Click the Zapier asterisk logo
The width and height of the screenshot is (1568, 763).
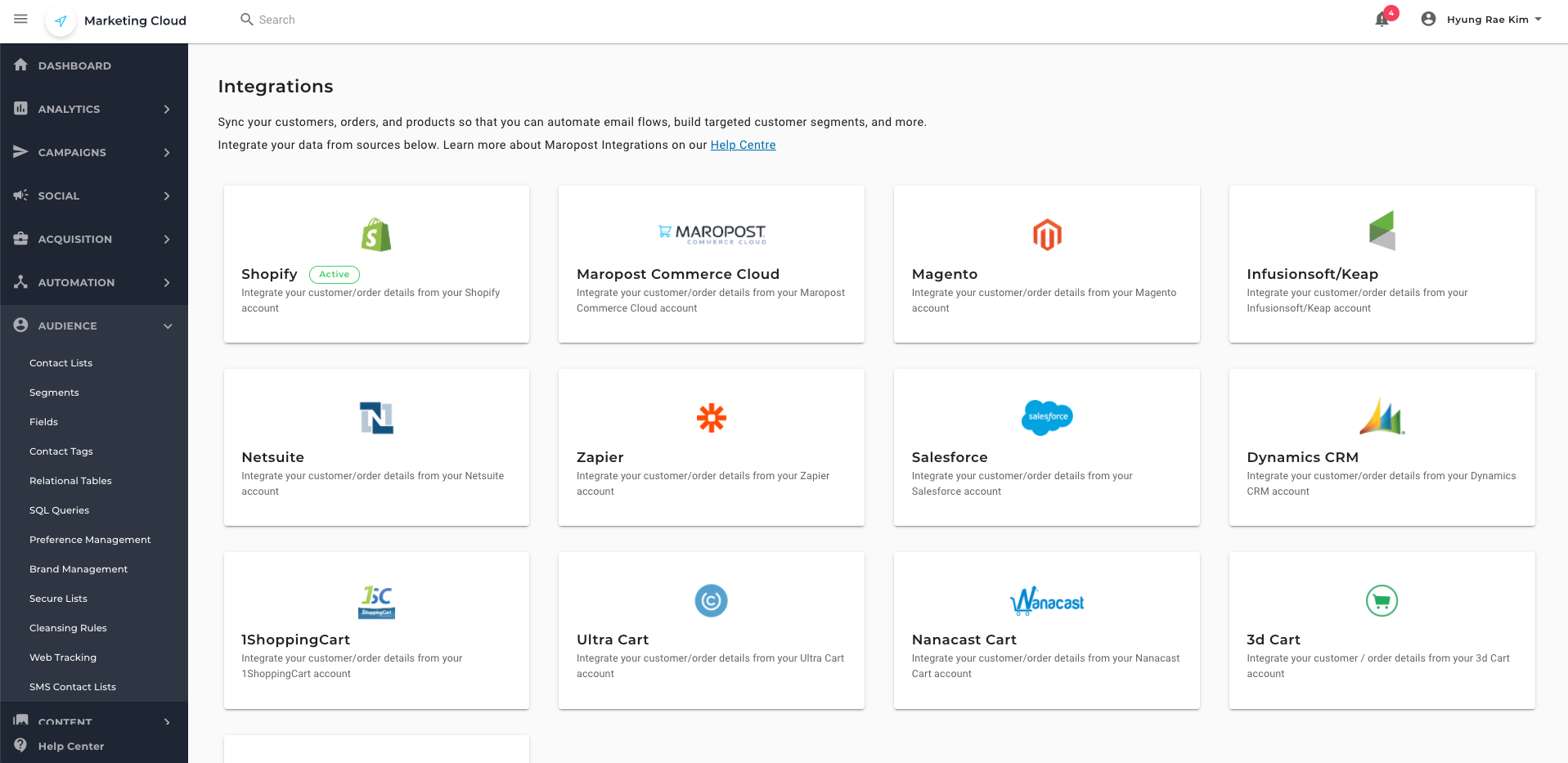pos(711,418)
